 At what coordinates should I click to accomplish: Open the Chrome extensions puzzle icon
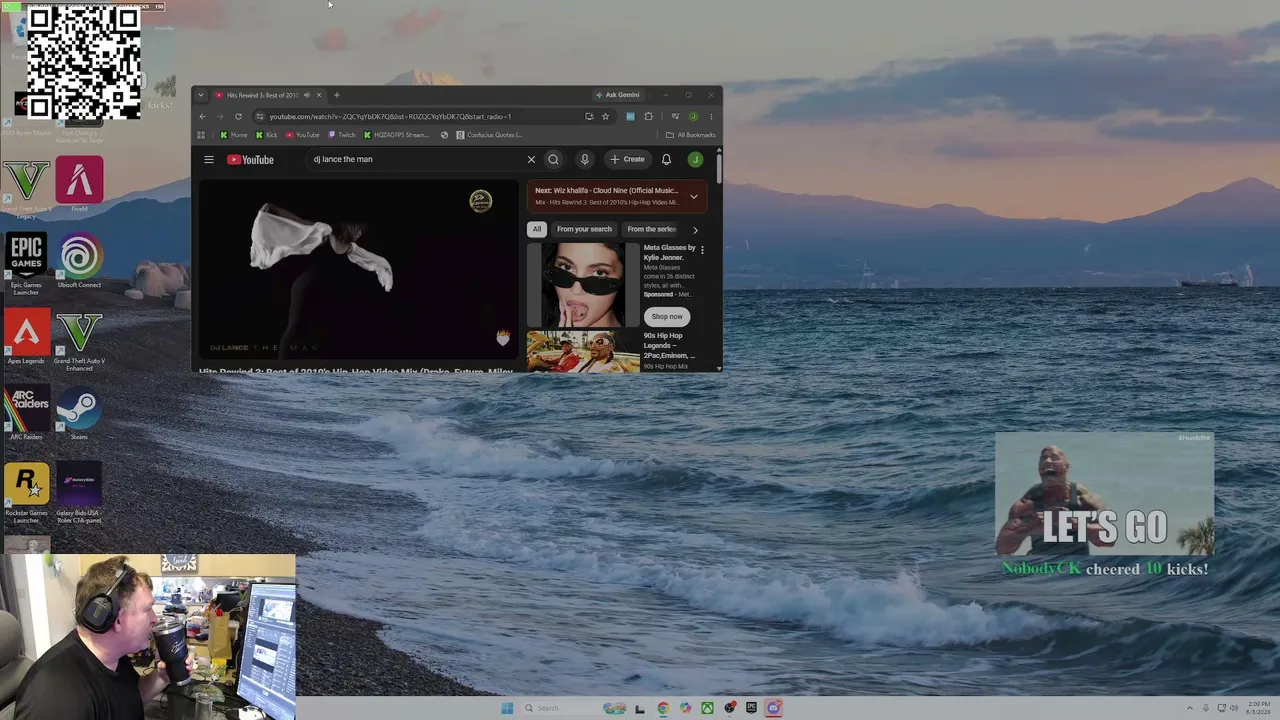pos(648,116)
